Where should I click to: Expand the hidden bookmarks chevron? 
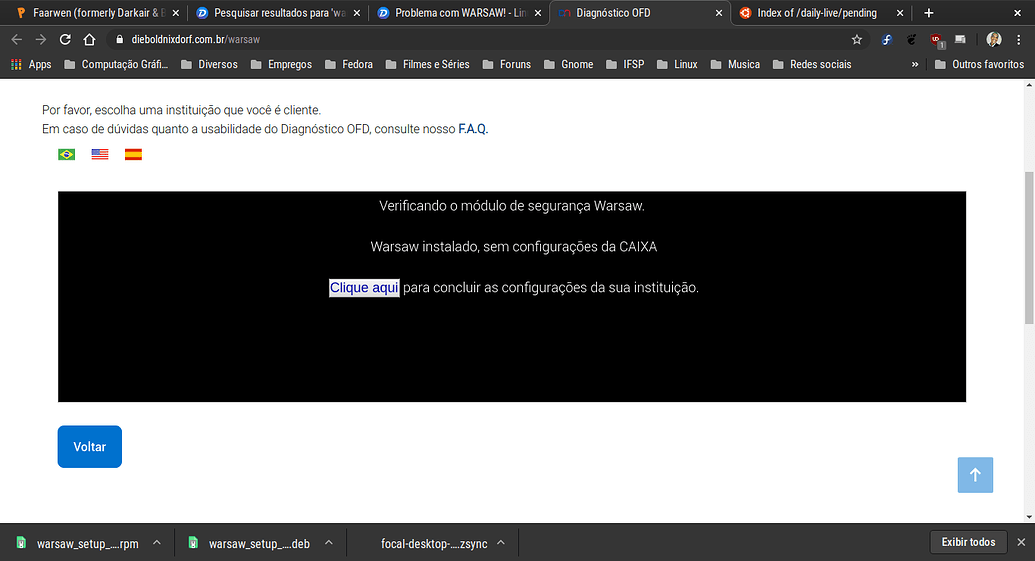click(x=915, y=64)
